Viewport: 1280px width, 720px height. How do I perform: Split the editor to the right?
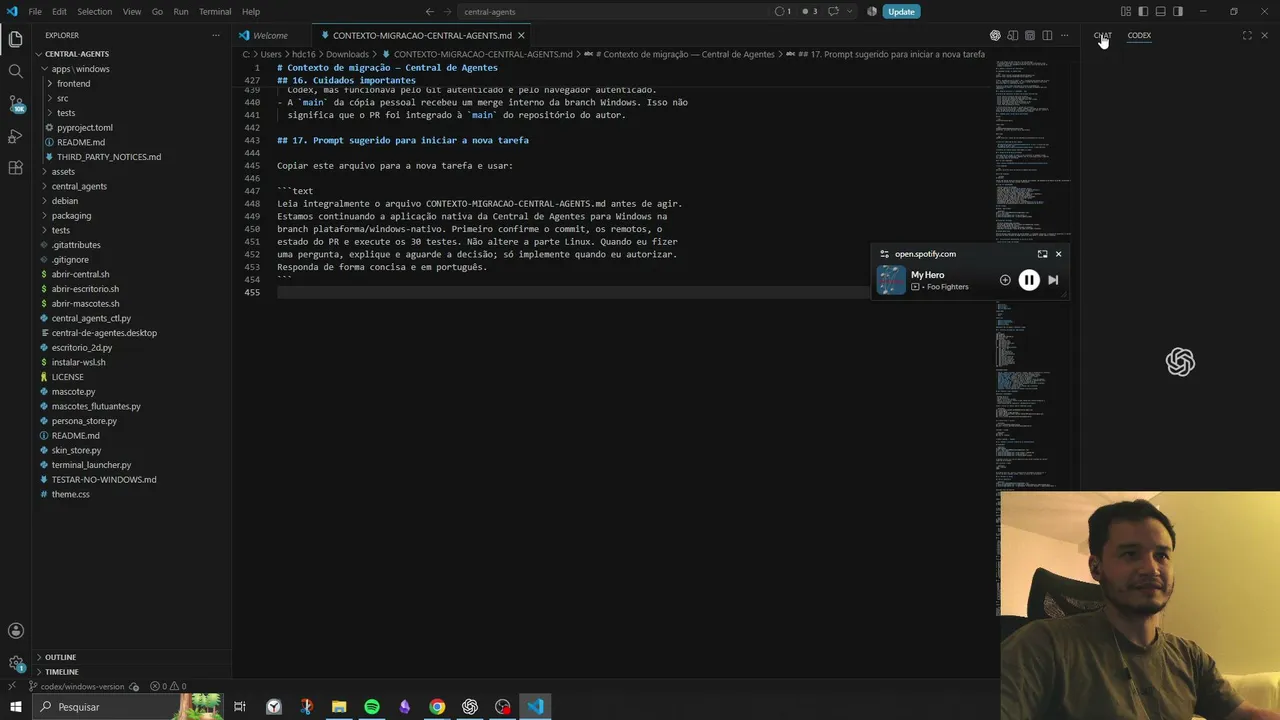(1047, 35)
